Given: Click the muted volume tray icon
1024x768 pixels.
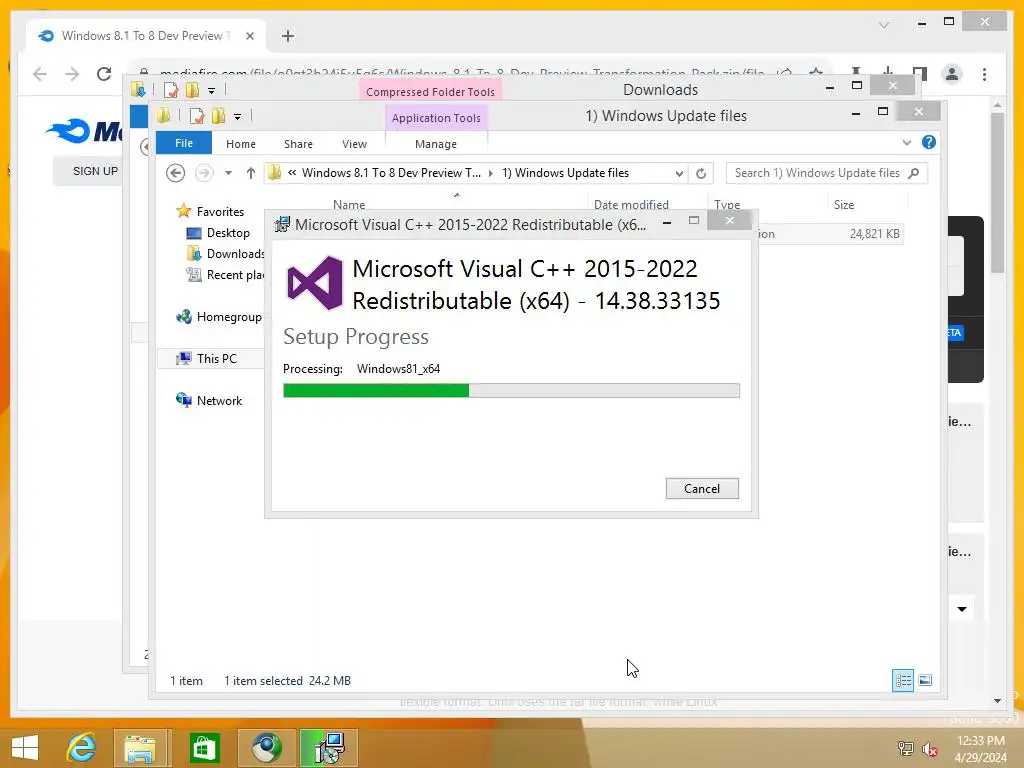Looking at the screenshot, I should point(929,749).
